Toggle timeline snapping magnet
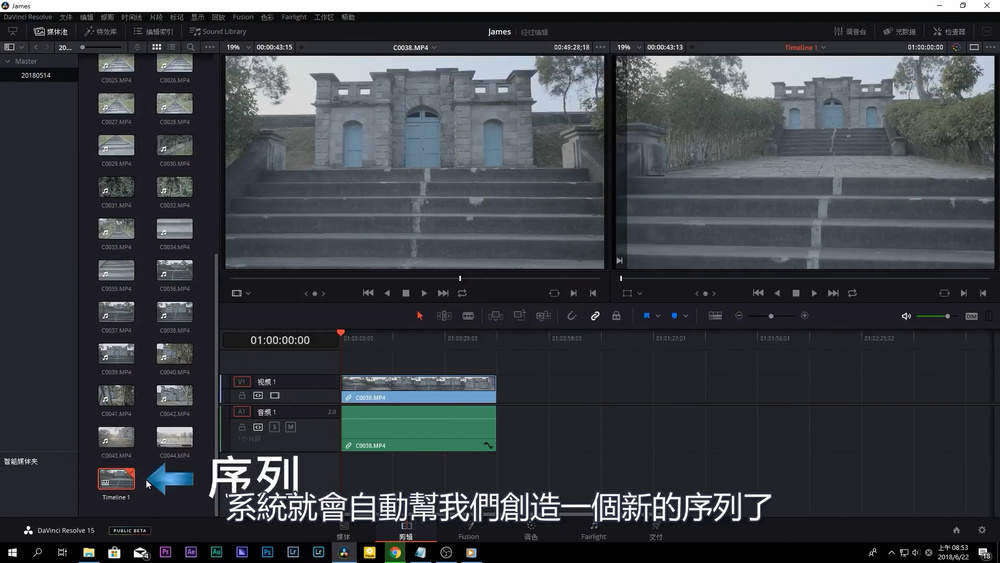Screen dimensions: 1000x563 pos(571,316)
